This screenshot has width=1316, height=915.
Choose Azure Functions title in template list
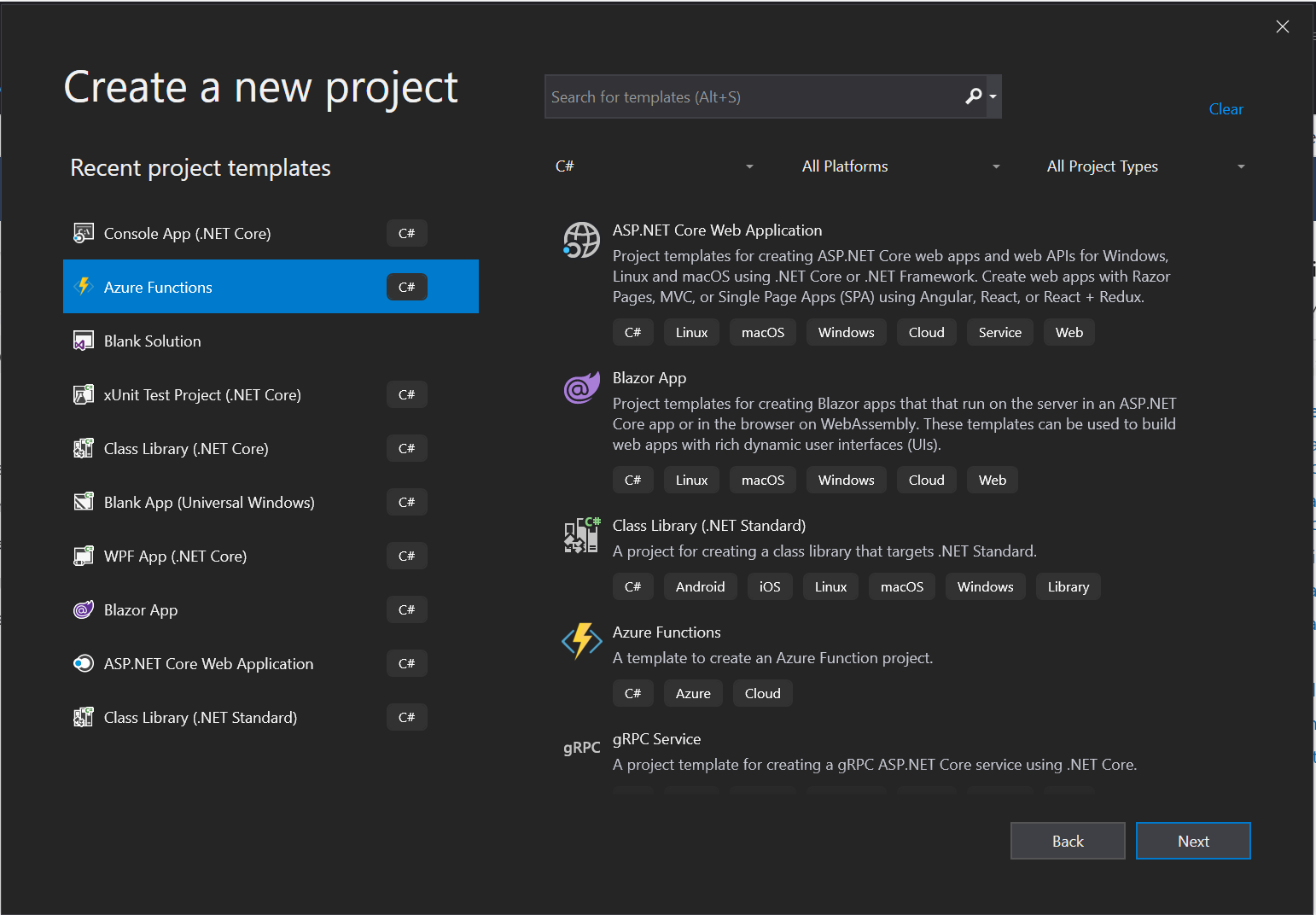coord(667,632)
